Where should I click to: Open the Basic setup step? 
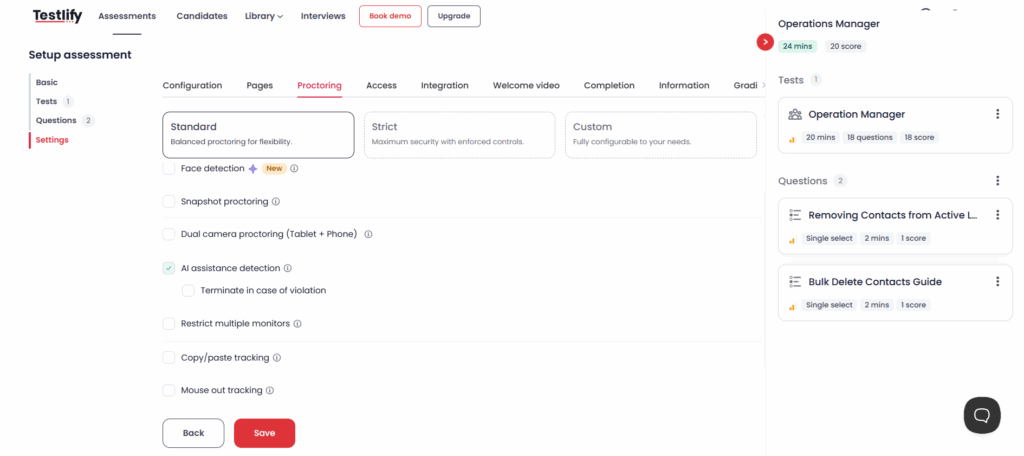coord(46,83)
